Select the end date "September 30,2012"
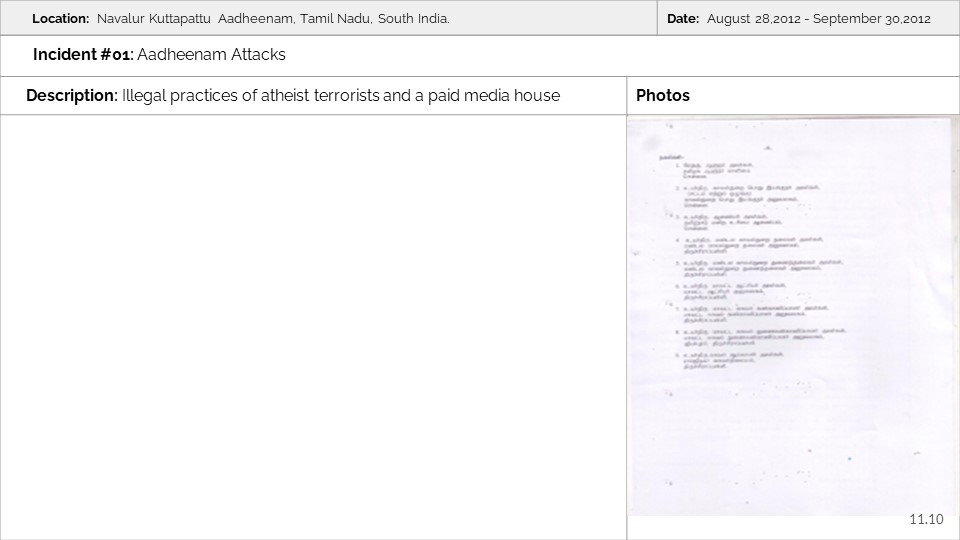This screenshot has height=540, width=960. 872,19
